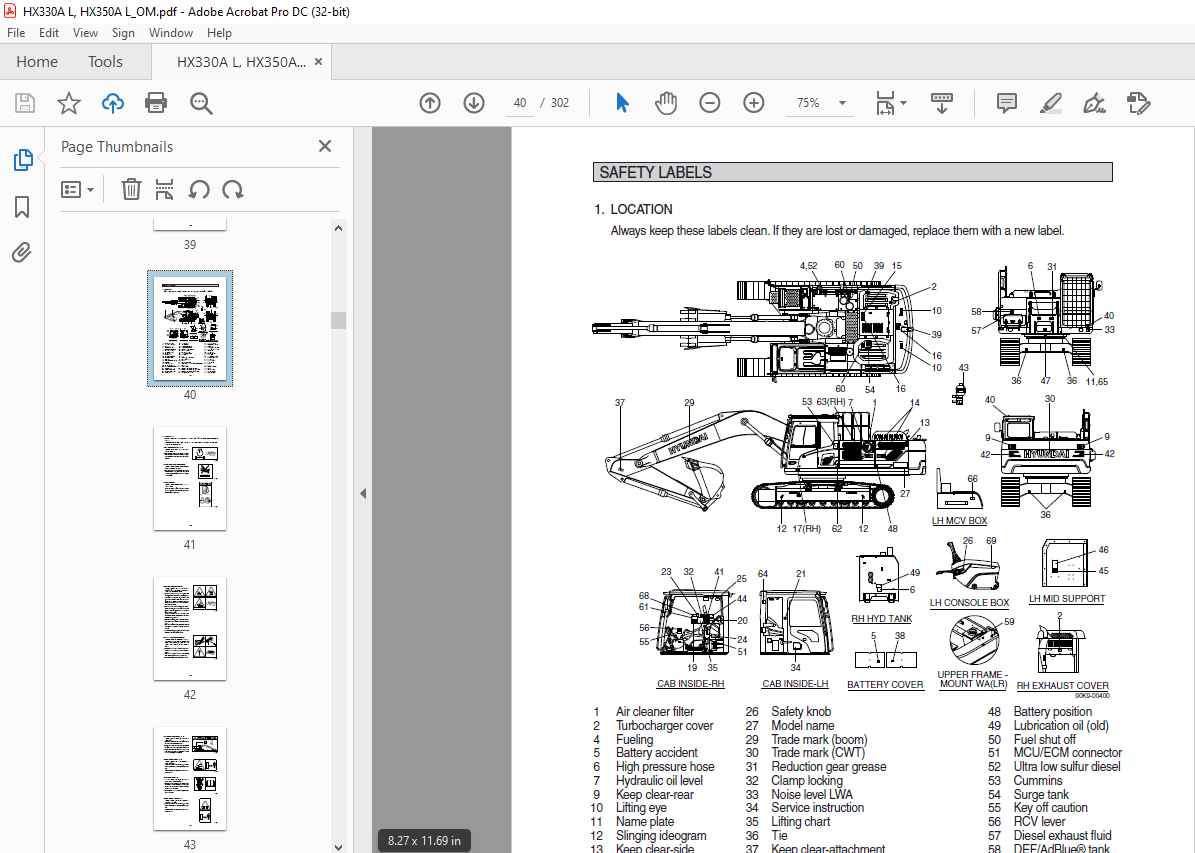
Task: Open the Attachments paperclip panel
Action: [x=22, y=252]
